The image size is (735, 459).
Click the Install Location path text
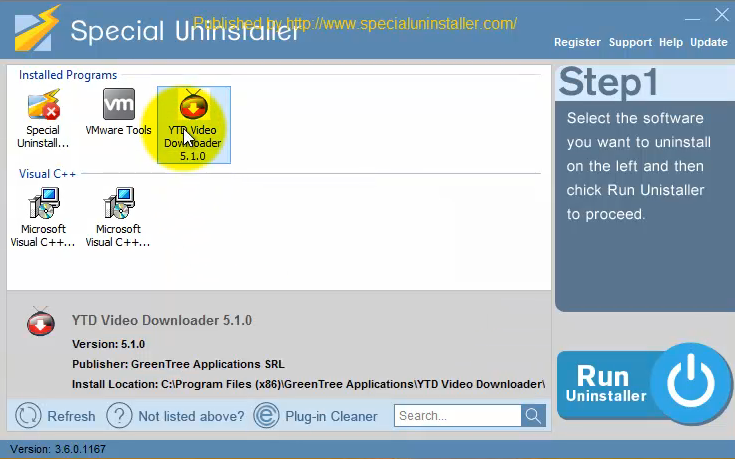coord(308,384)
